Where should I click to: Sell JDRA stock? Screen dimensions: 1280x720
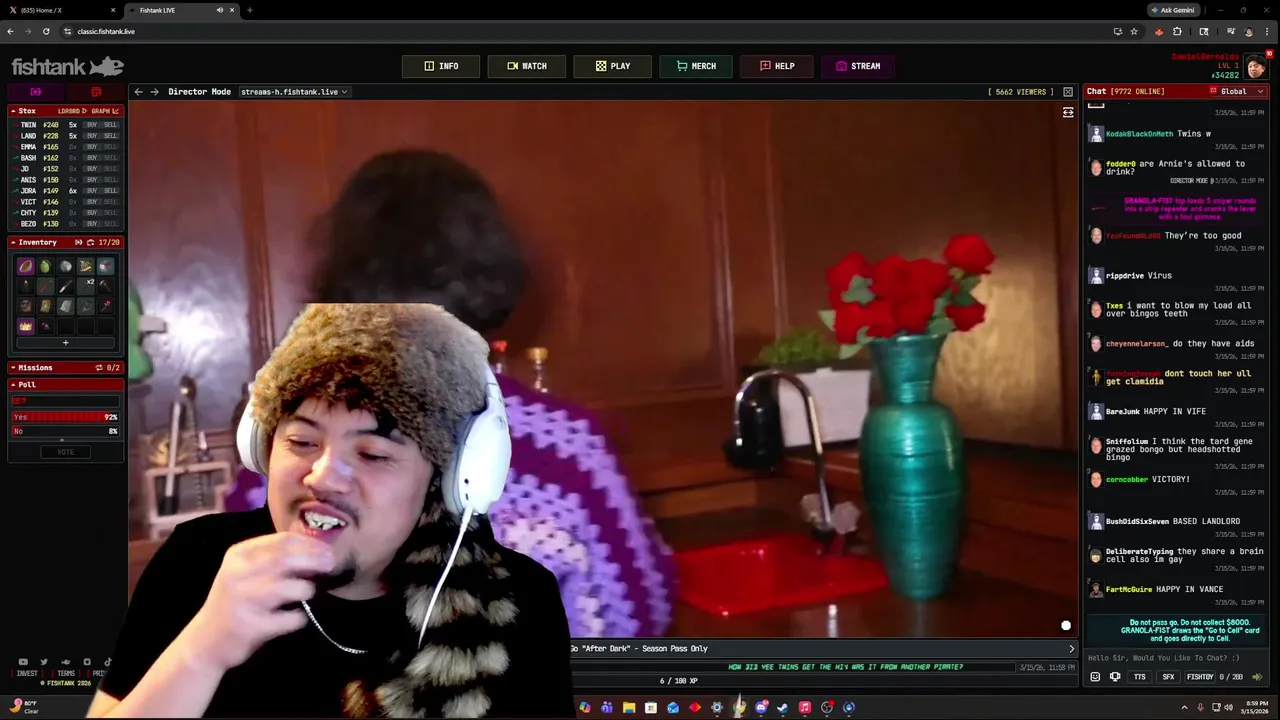(110, 191)
